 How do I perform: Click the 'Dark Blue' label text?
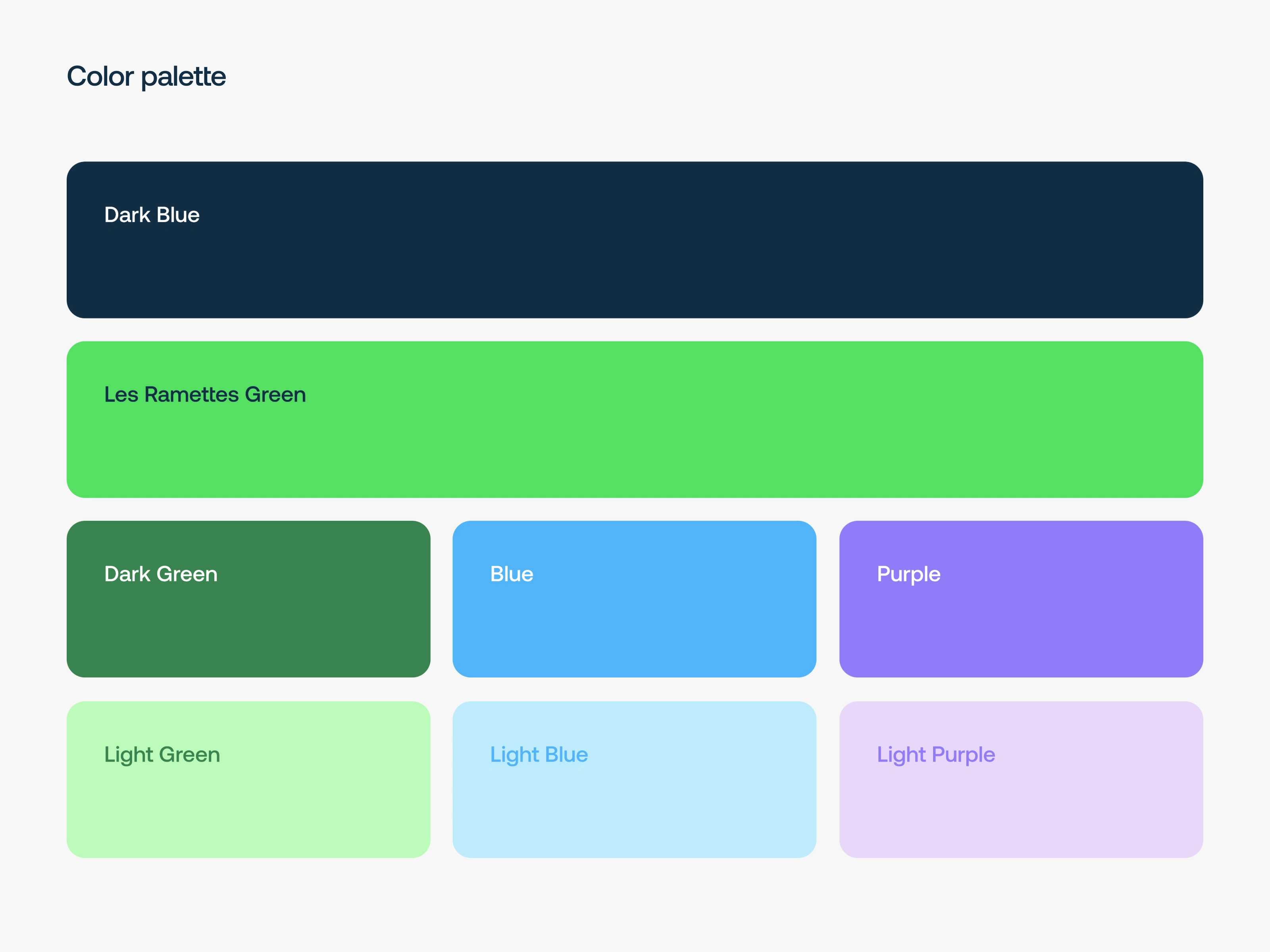pos(152,215)
